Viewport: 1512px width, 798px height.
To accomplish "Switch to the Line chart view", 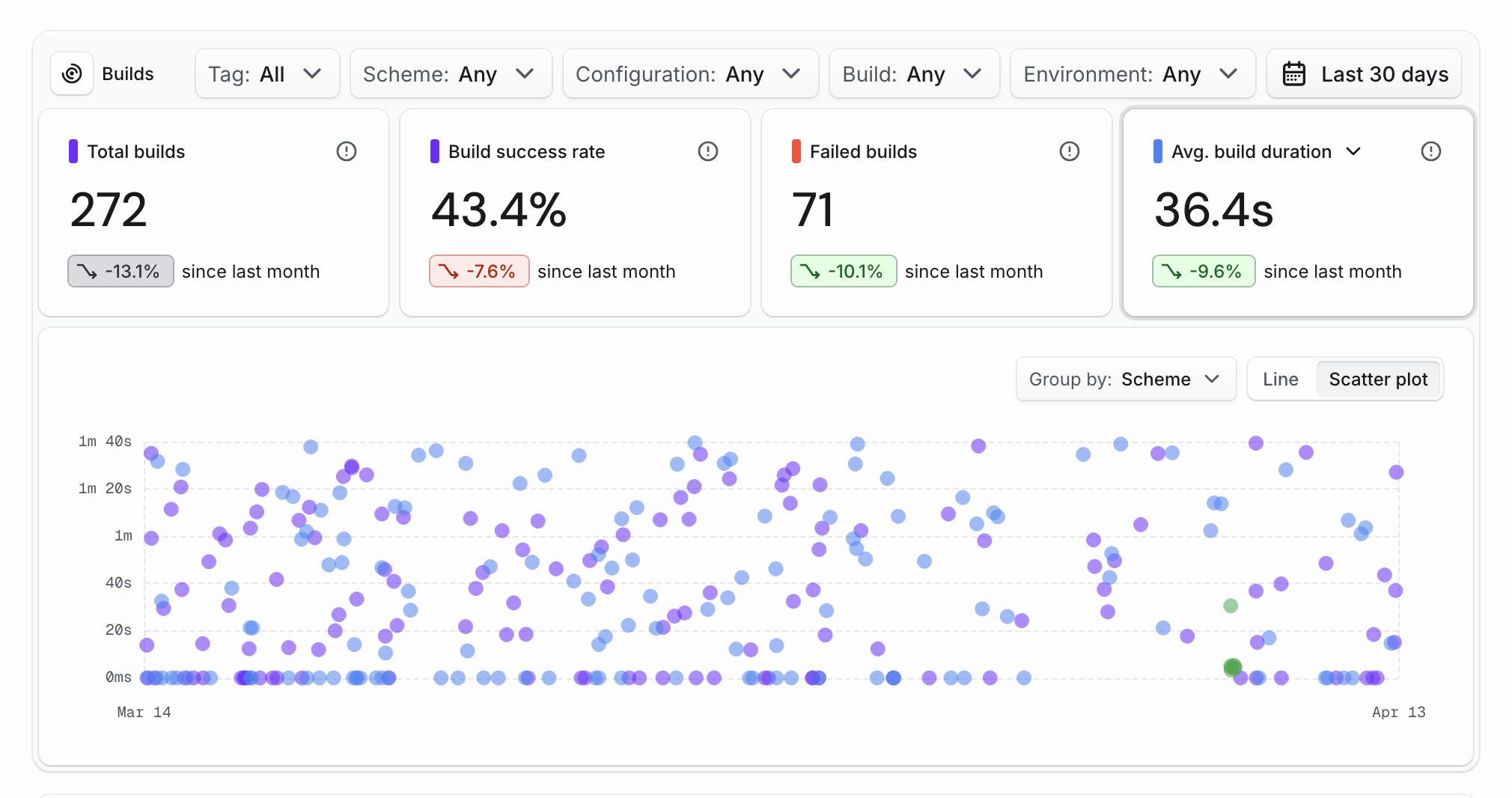I will (x=1280, y=380).
